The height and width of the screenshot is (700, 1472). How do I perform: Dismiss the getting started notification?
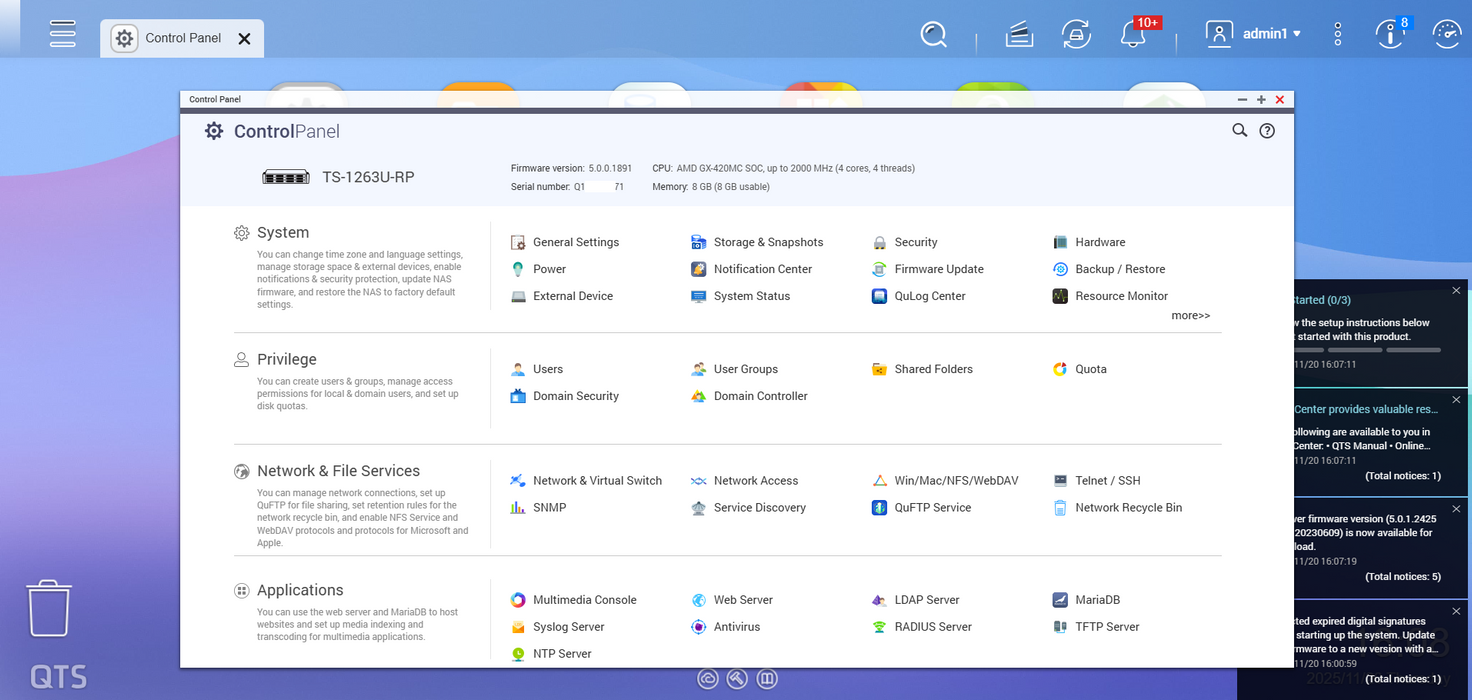(1456, 291)
